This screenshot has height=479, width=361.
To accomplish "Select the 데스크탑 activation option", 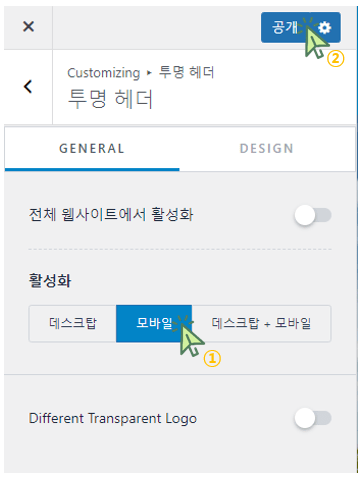I will pyautogui.click(x=73, y=323).
